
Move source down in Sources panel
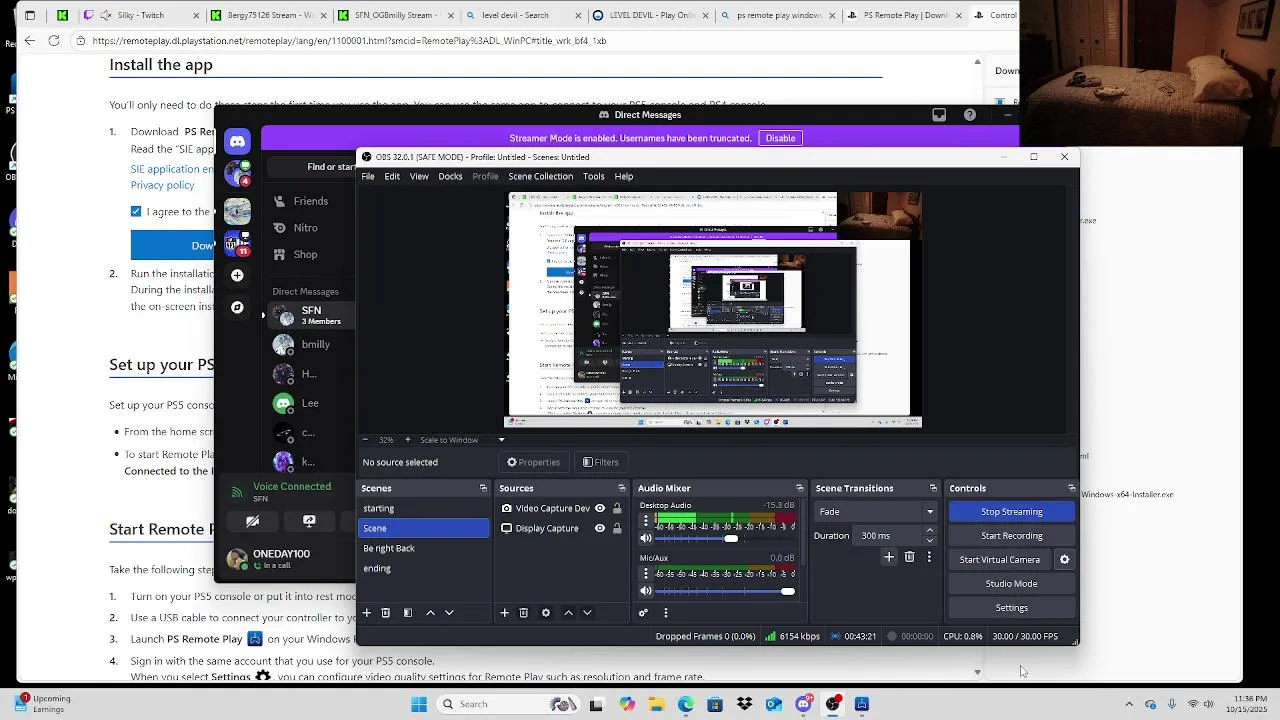587,613
